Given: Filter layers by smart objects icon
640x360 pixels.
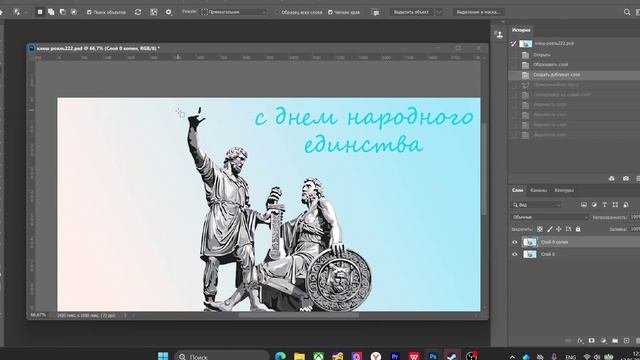Looking at the screenshot, I should point(626,205).
